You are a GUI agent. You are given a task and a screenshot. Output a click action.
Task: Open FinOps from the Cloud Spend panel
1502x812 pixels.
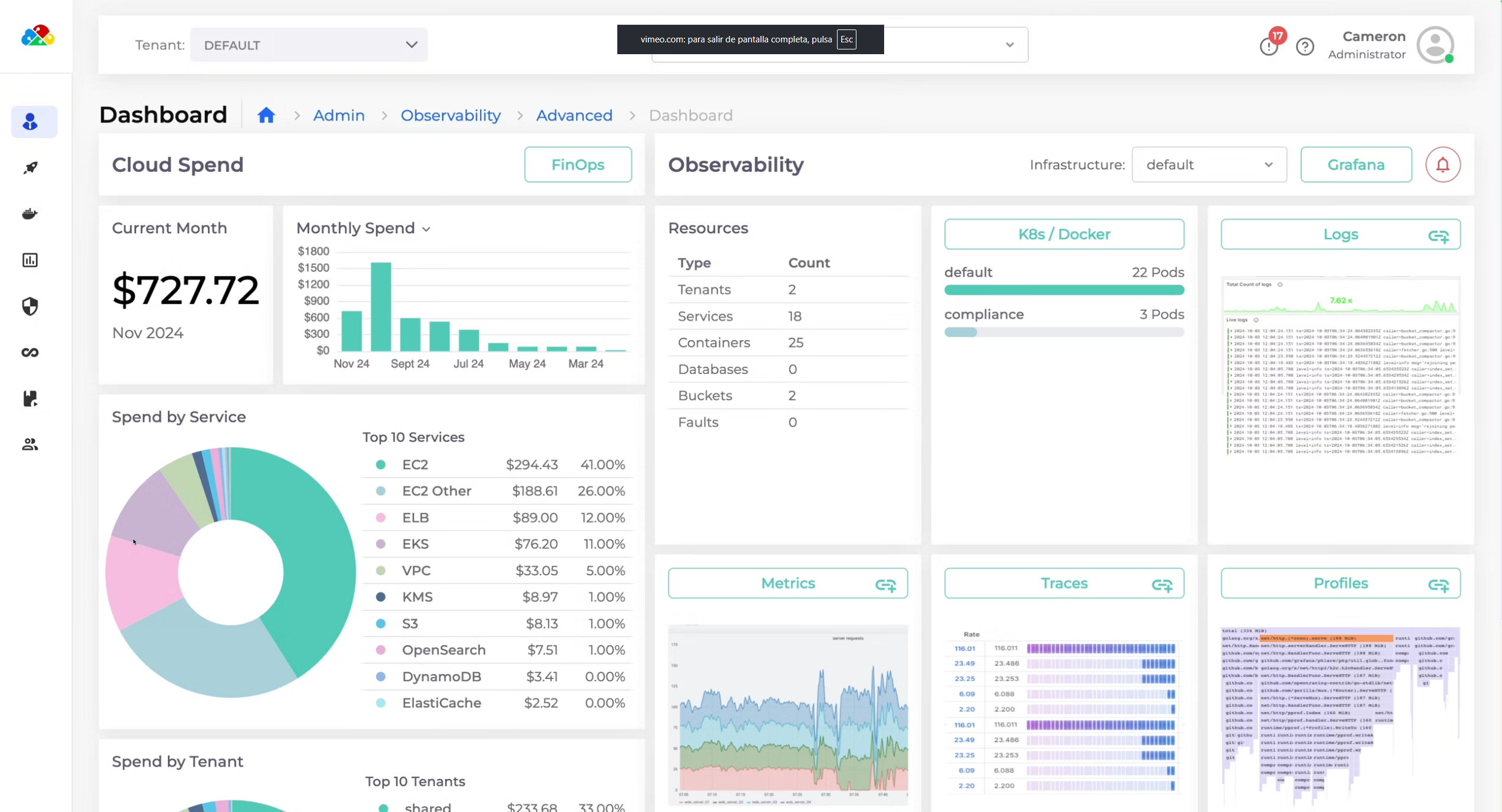pyautogui.click(x=577, y=164)
